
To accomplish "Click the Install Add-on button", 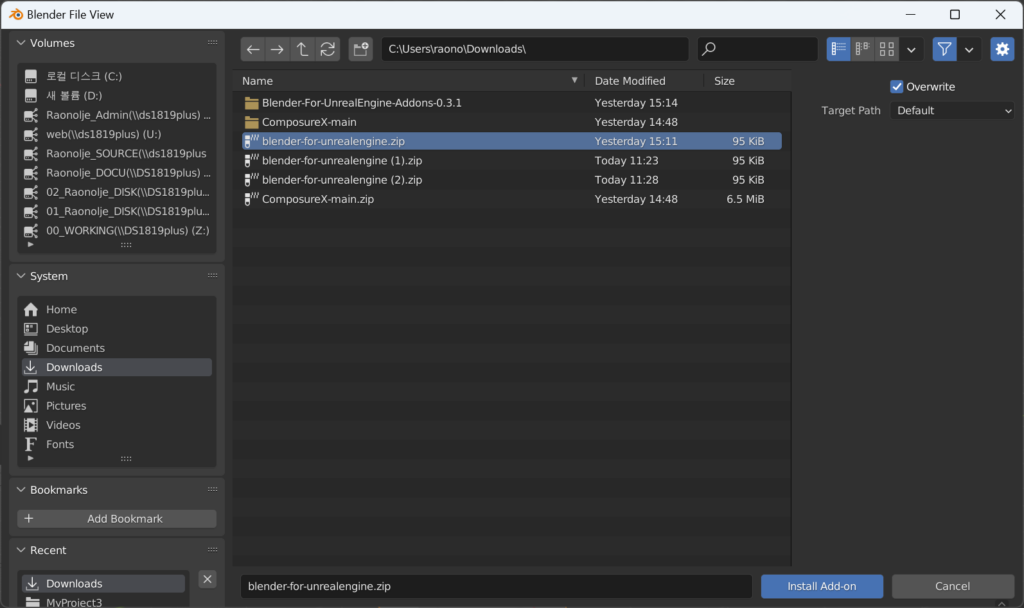I will point(822,586).
